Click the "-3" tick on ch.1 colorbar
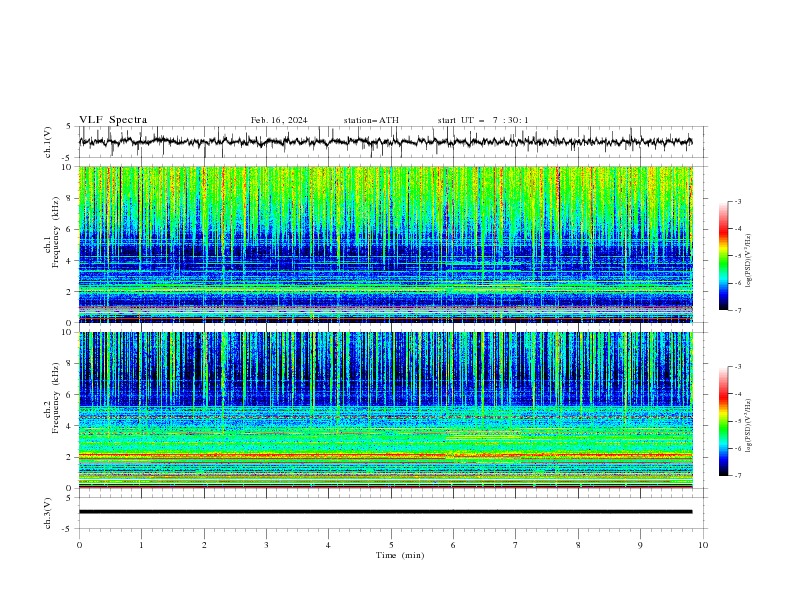Screen dimensions: 792x612 pyautogui.click(x=738, y=201)
